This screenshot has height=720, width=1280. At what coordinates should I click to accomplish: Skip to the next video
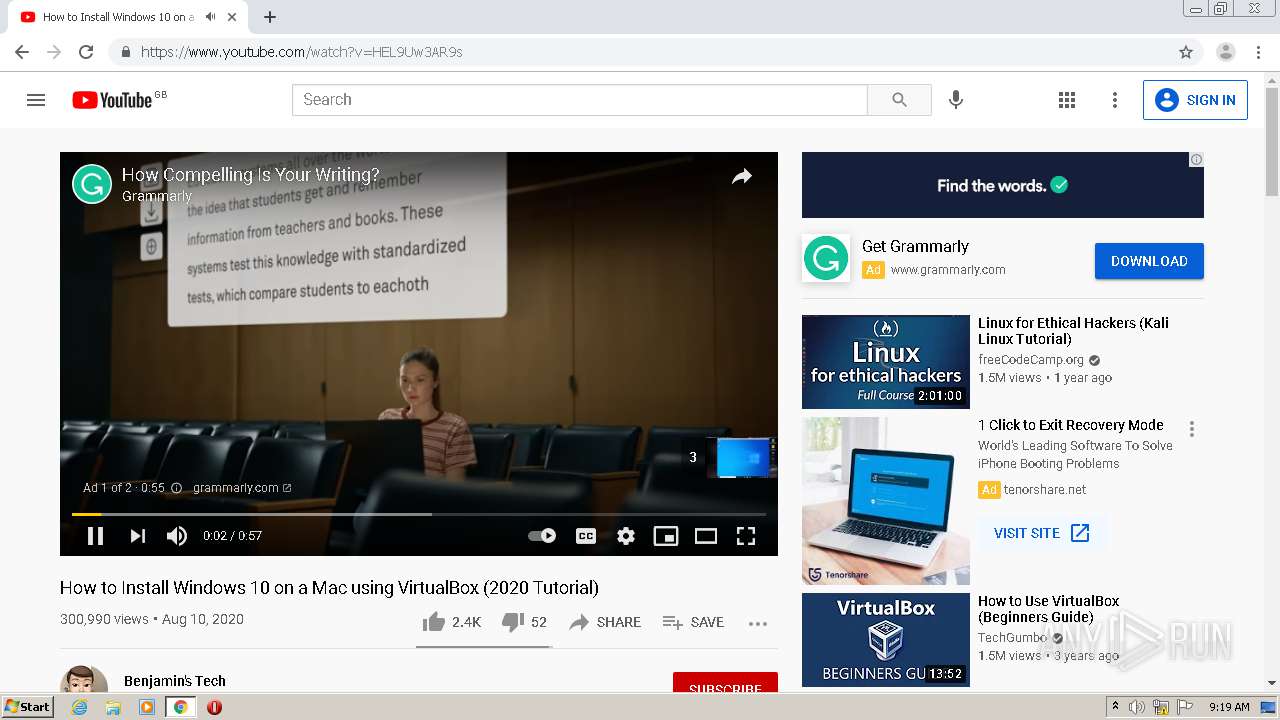[137, 536]
